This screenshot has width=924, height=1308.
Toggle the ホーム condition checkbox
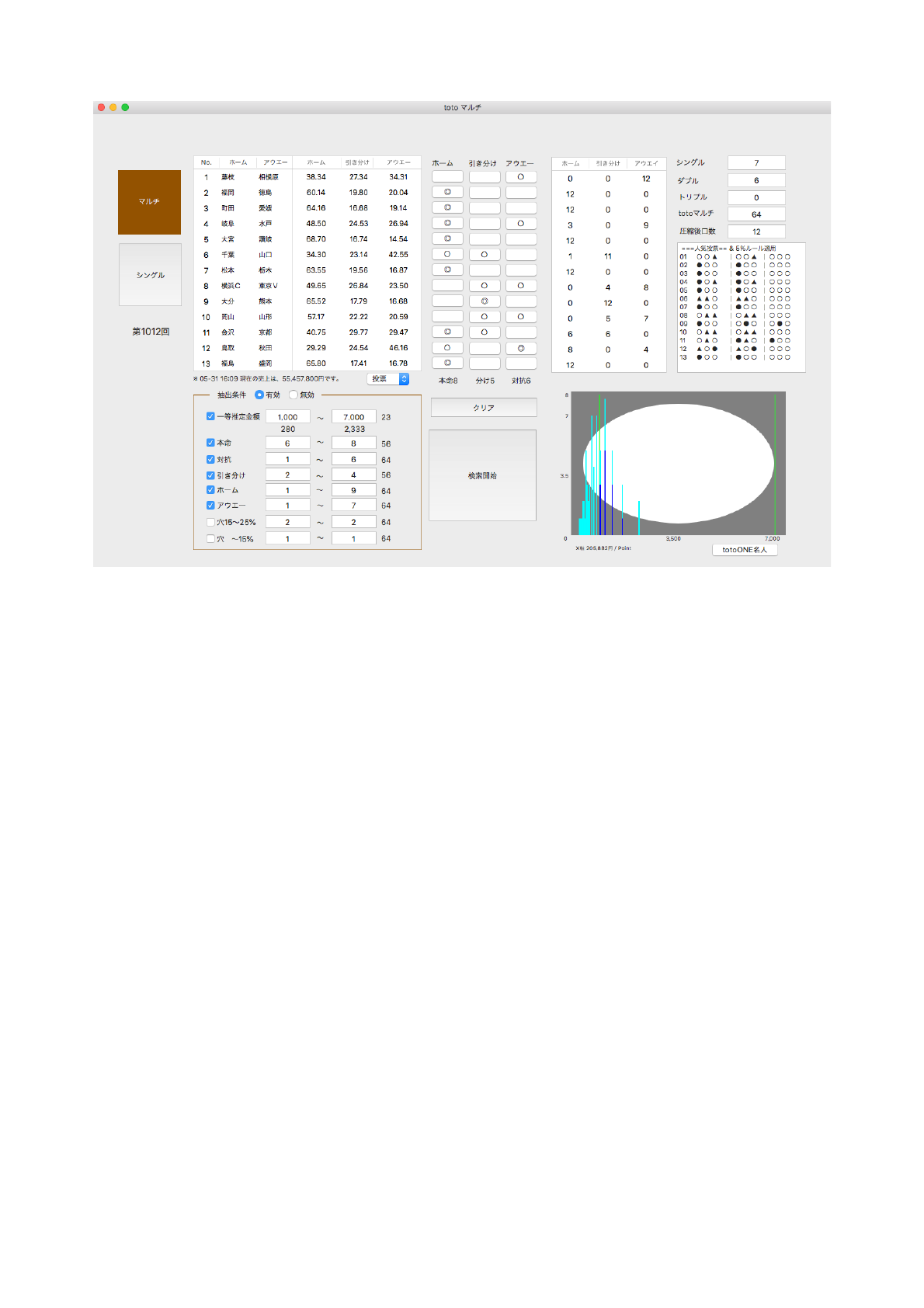click(x=210, y=490)
